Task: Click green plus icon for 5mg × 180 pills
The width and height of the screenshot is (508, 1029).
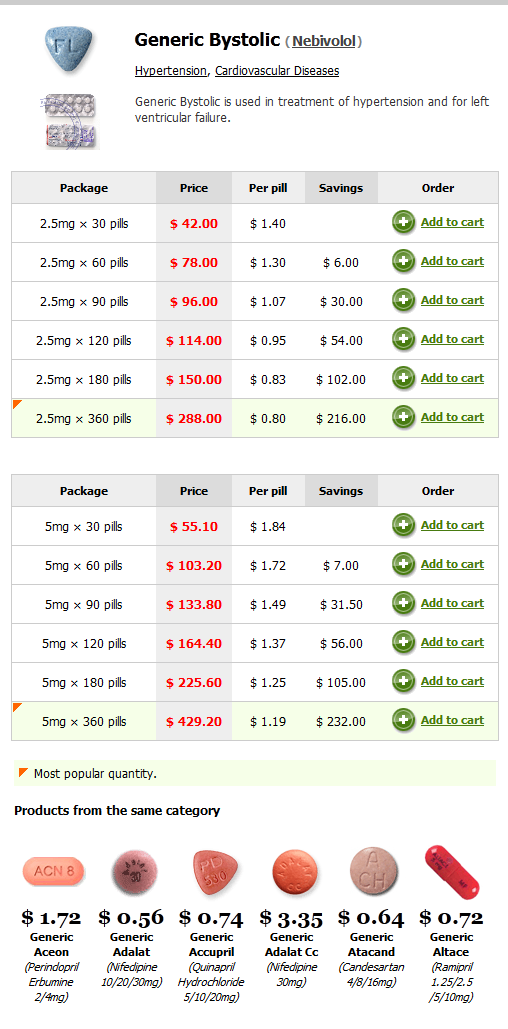Action: 403,681
